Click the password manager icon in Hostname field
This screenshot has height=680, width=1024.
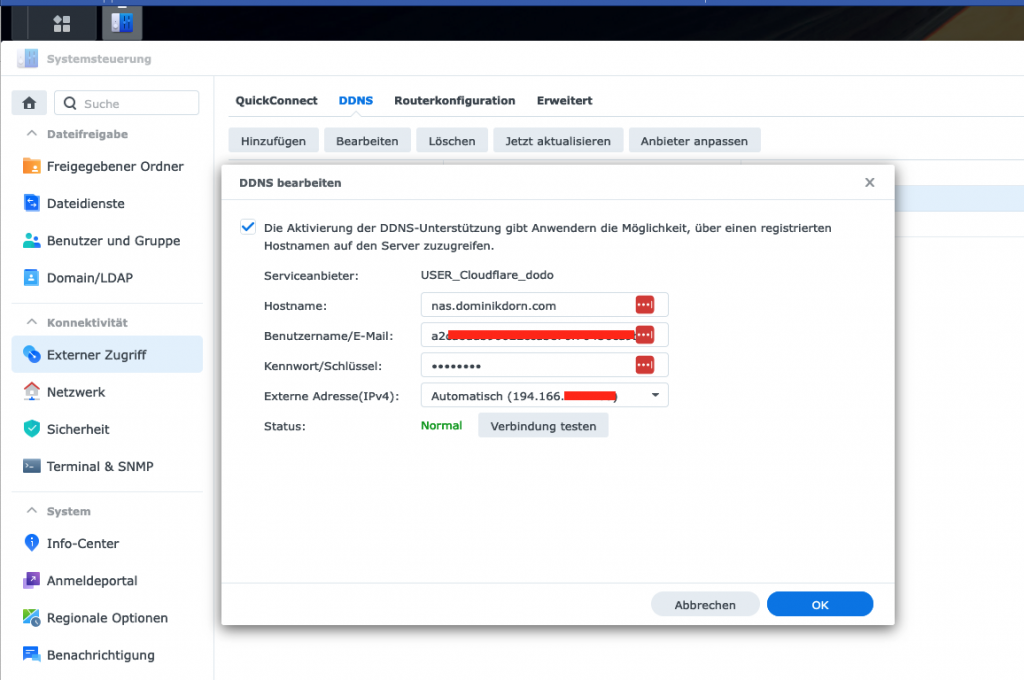645,305
